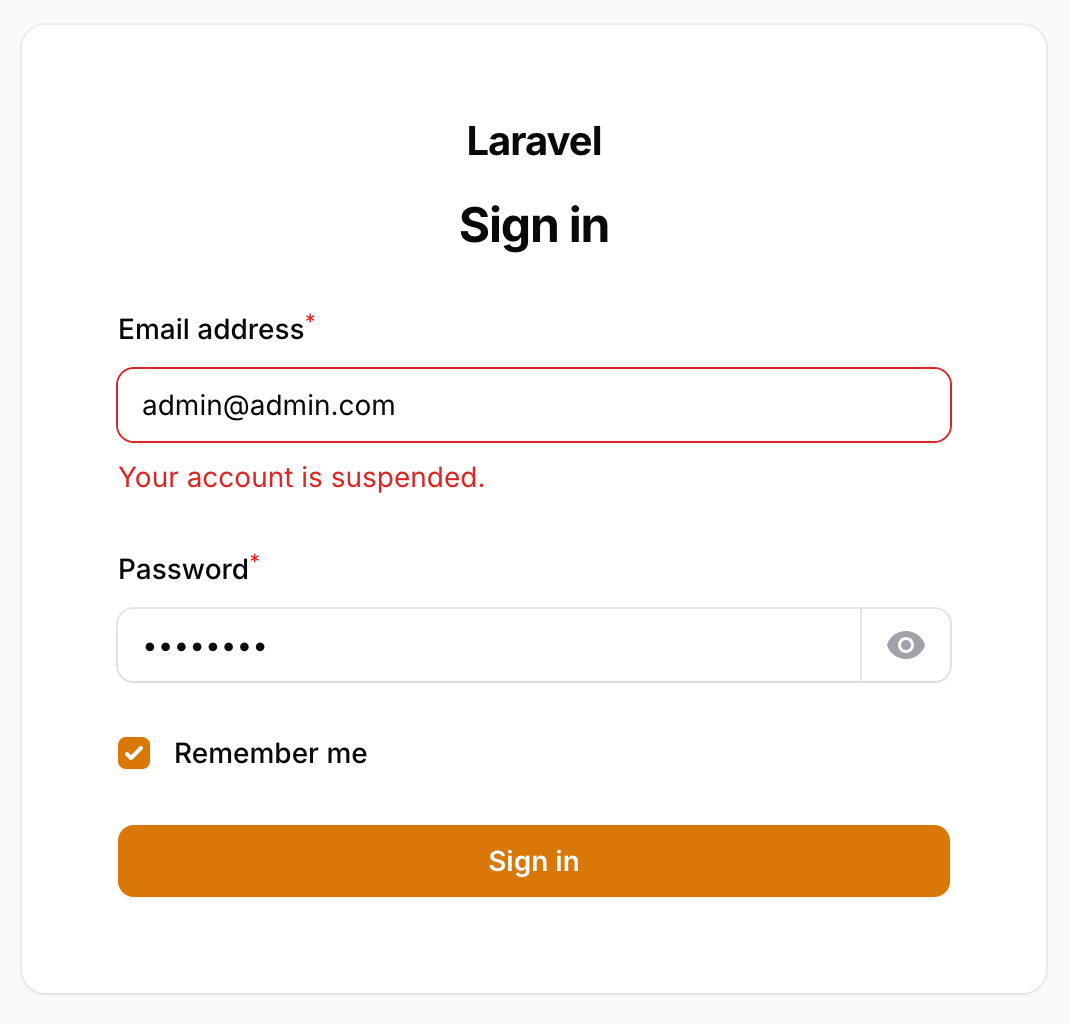This screenshot has width=1070, height=1024.
Task: Click the white checkmark in the orange box
Action: coord(134,753)
